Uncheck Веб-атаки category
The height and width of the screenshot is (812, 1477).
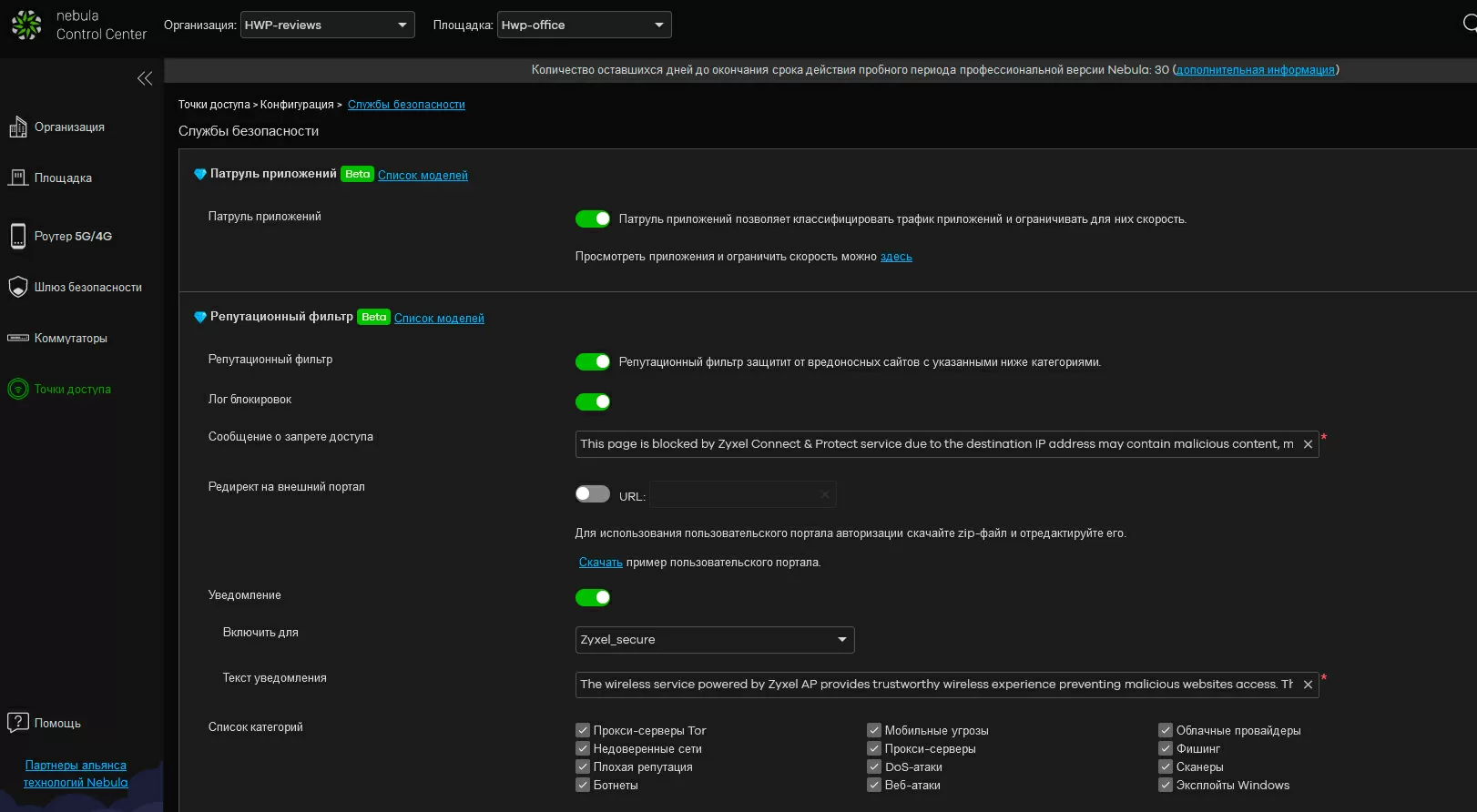(874, 785)
